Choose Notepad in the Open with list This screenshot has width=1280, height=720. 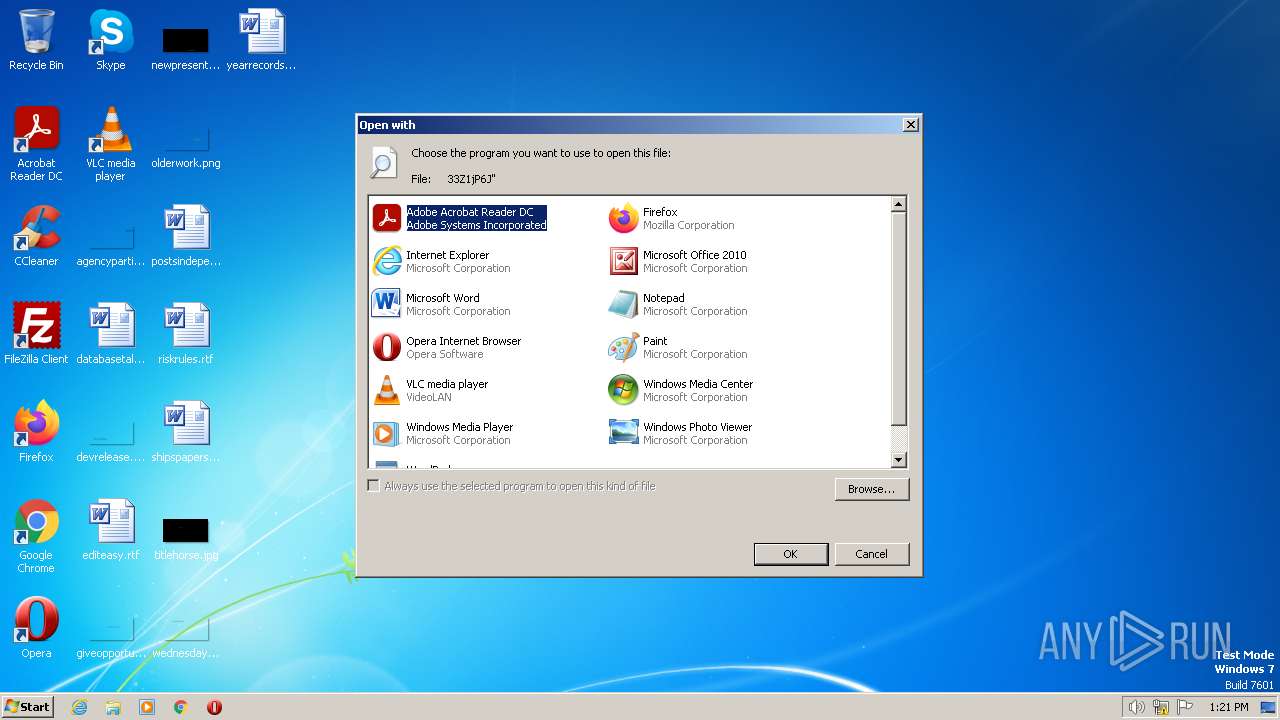[x=678, y=304]
